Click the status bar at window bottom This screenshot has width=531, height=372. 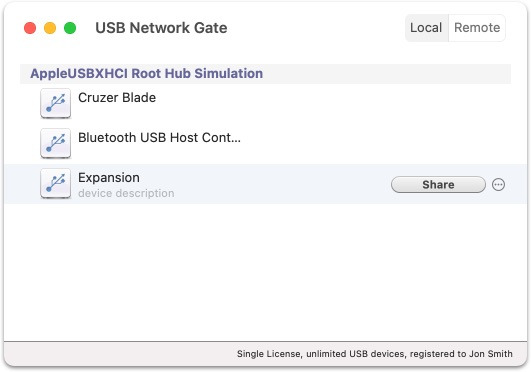(266, 354)
